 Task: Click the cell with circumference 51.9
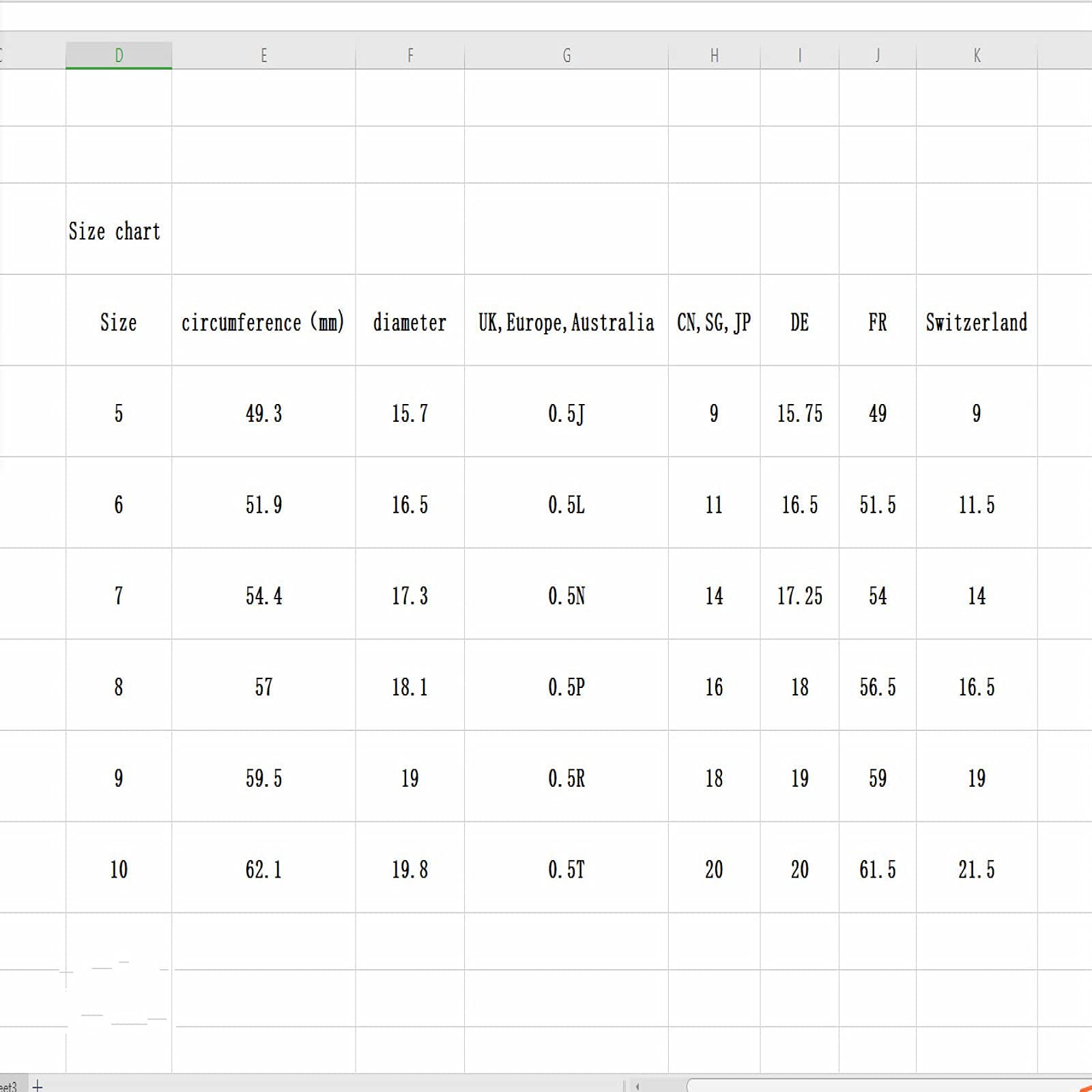coord(263,503)
